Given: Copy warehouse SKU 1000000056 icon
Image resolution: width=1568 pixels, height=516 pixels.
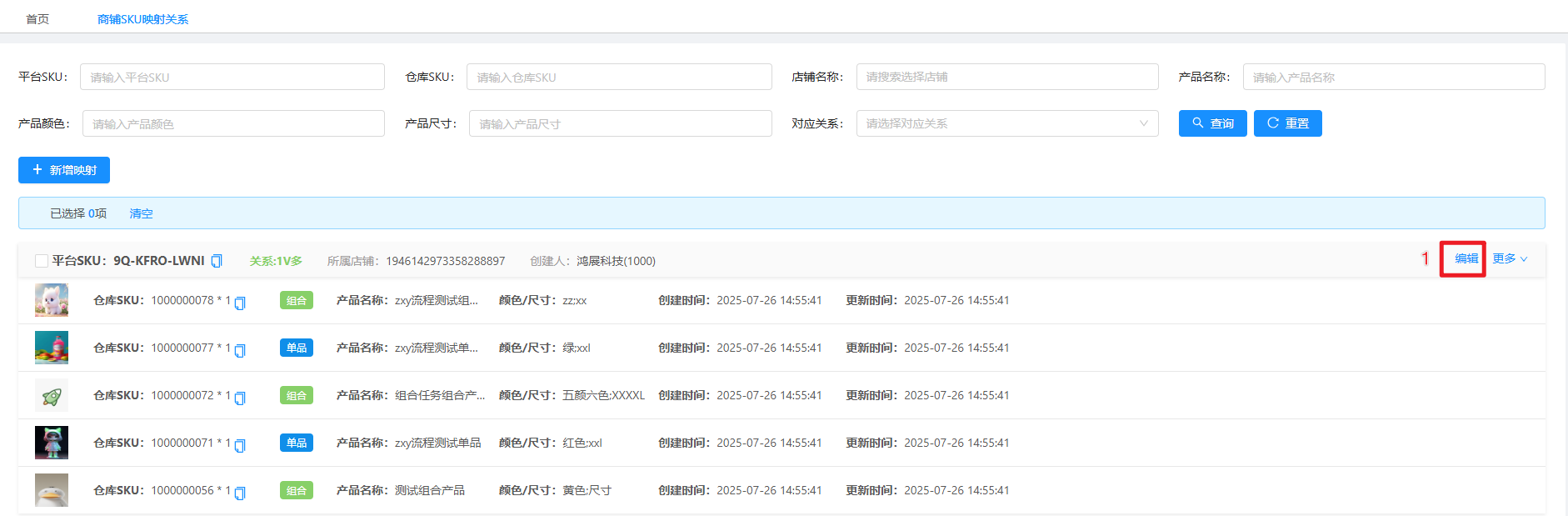Looking at the screenshot, I should pos(240,493).
